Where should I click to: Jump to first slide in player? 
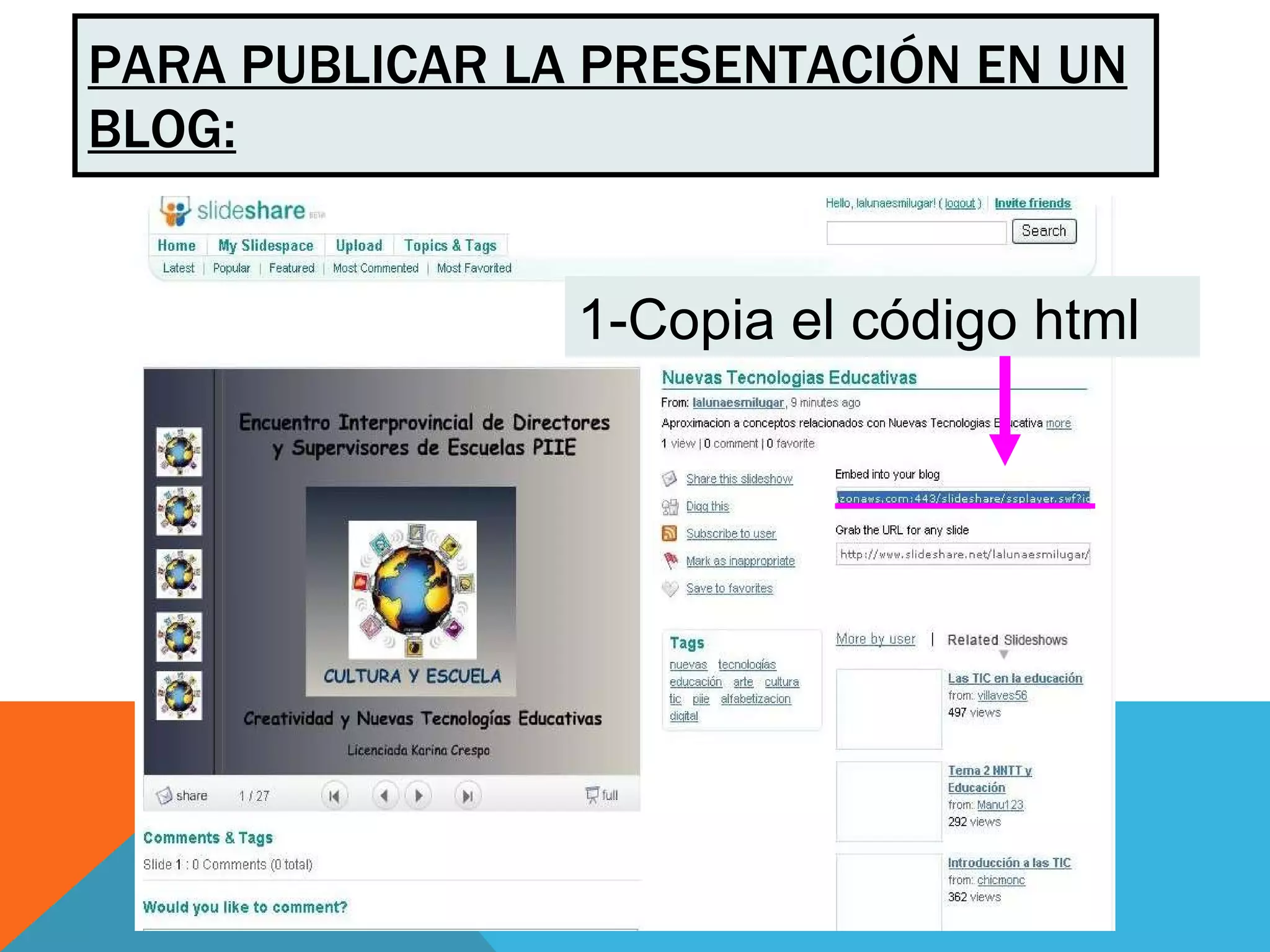pyautogui.click(x=334, y=795)
